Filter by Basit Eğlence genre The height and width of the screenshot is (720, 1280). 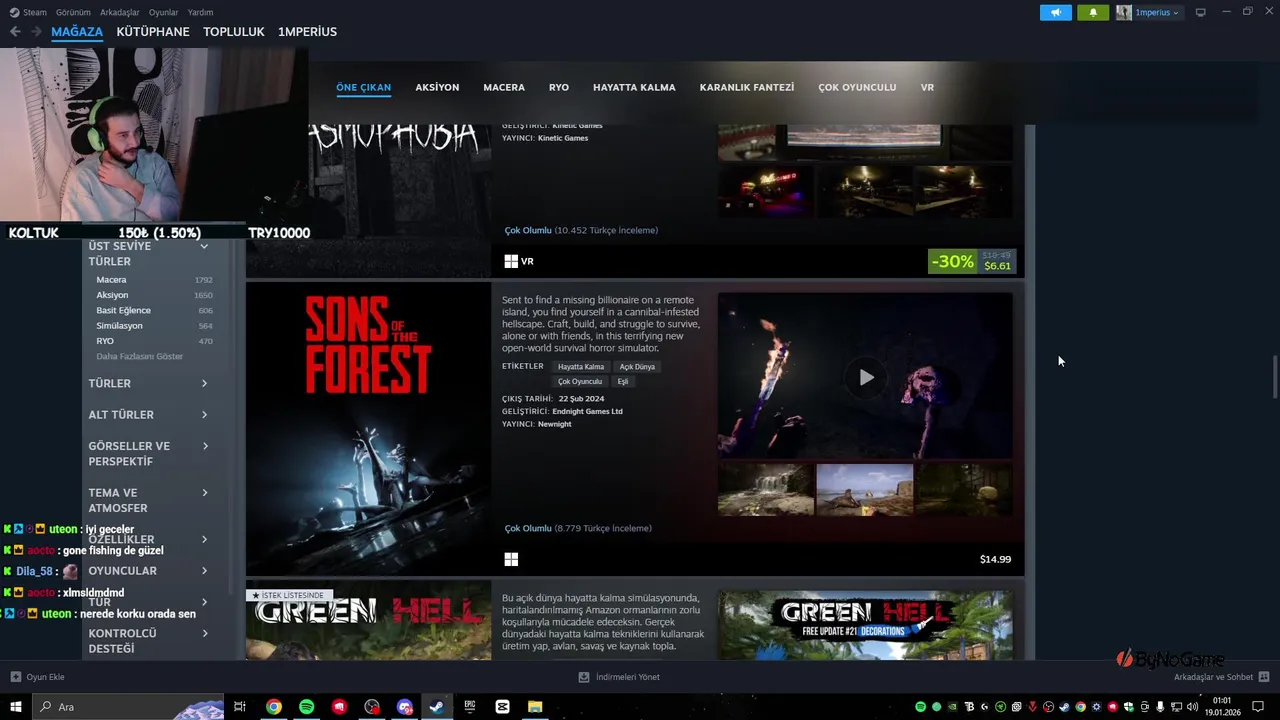click(123, 311)
